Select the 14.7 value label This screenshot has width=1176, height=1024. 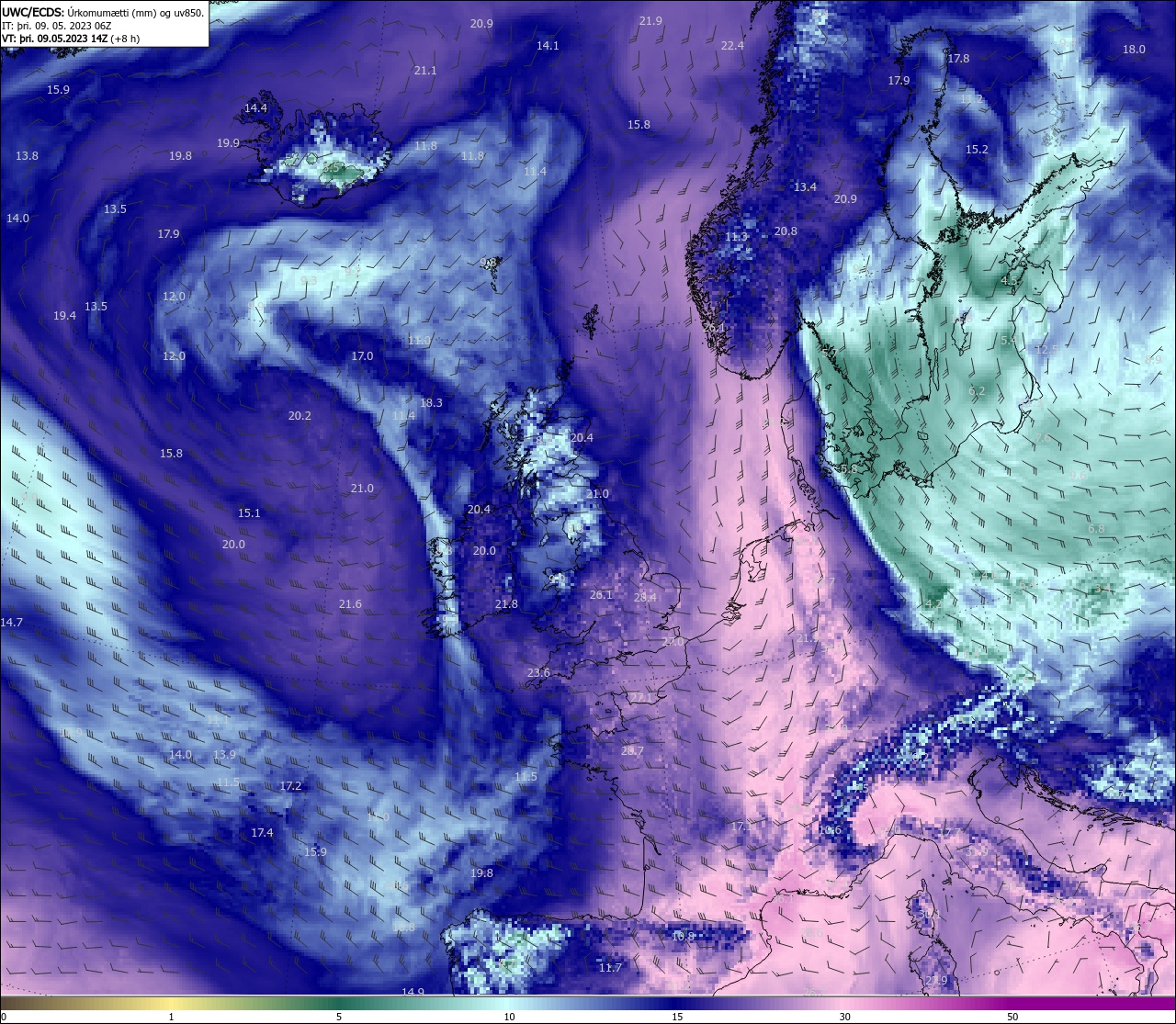pos(11,622)
